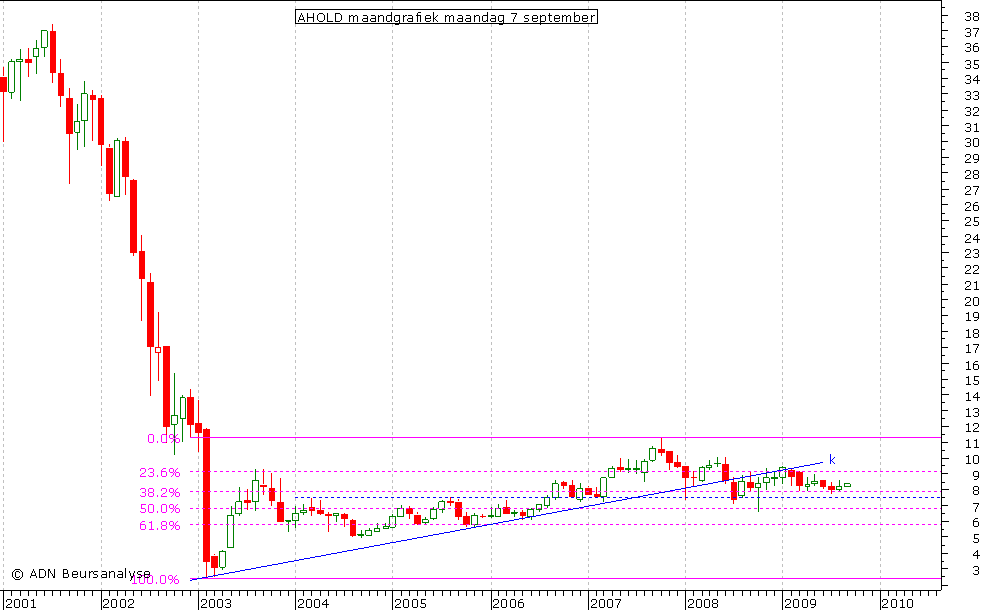This screenshot has height=610, width=982.
Task: Click the 2007 year label on the time axis
Action: click(x=605, y=603)
